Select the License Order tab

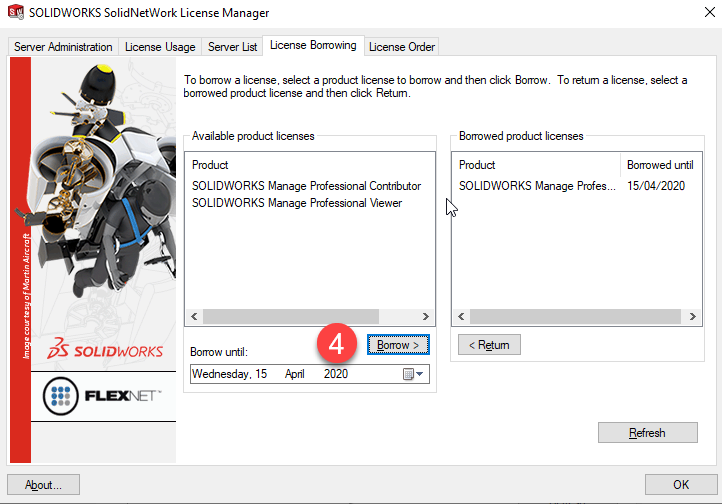tap(401, 47)
